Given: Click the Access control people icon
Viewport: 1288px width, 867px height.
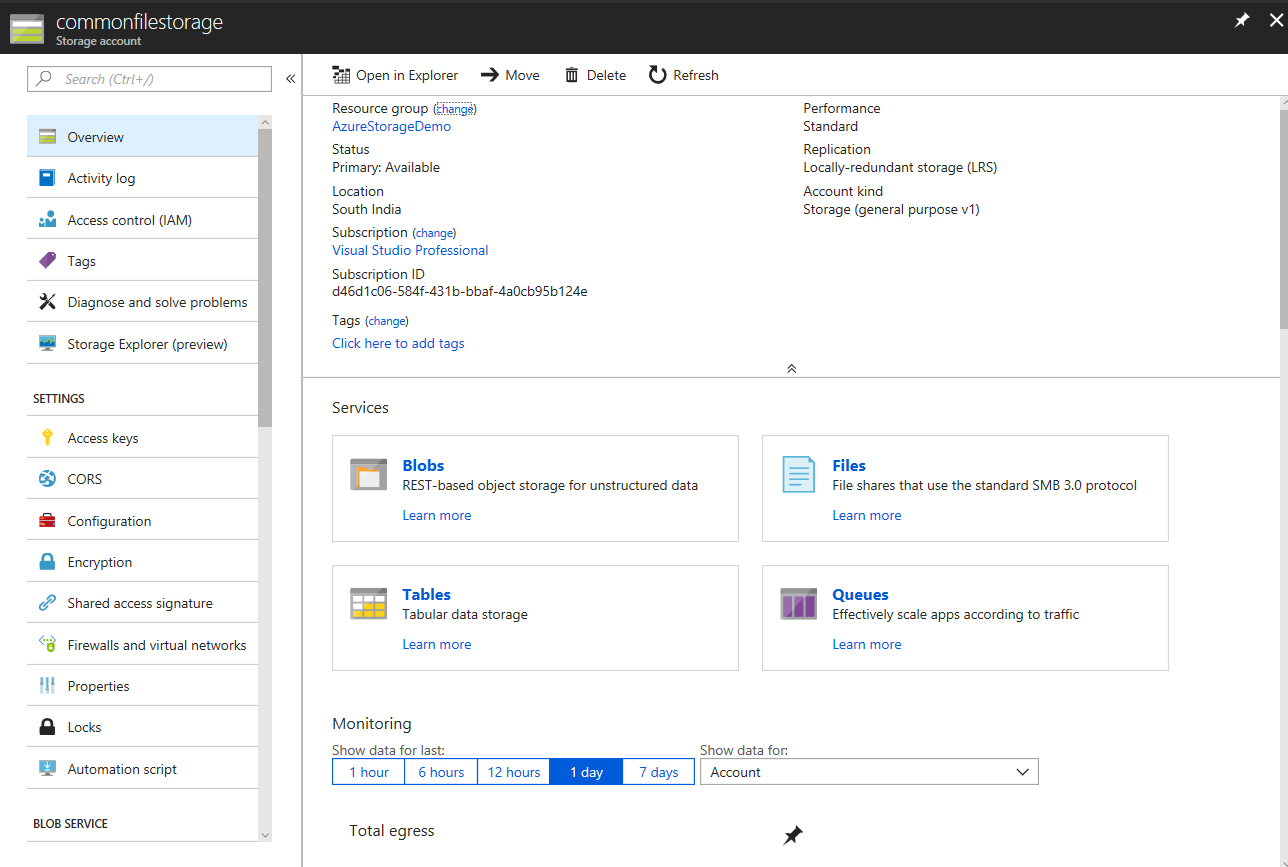Looking at the screenshot, I should click(x=47, y=220).
